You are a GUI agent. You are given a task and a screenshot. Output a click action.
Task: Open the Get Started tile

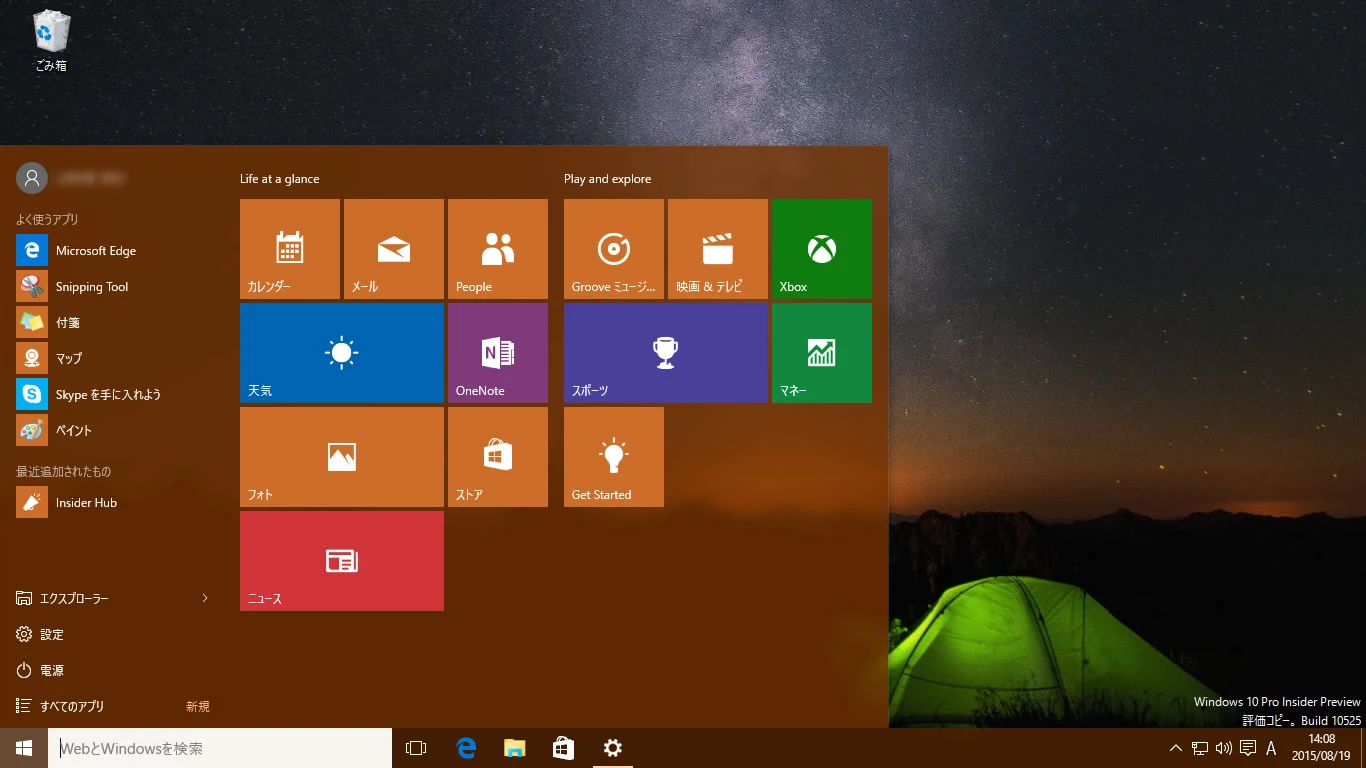pos(614,457)
